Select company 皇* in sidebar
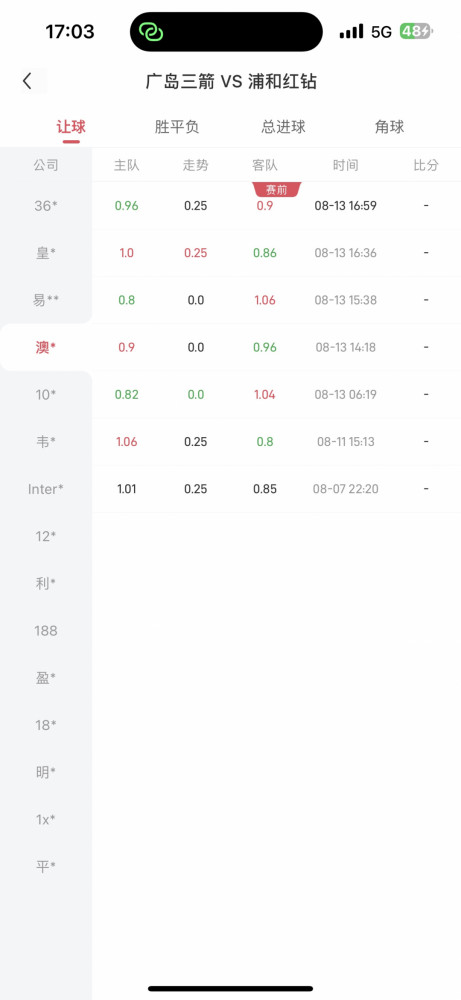Screen dimensions: 461x1000 point(46,253)
